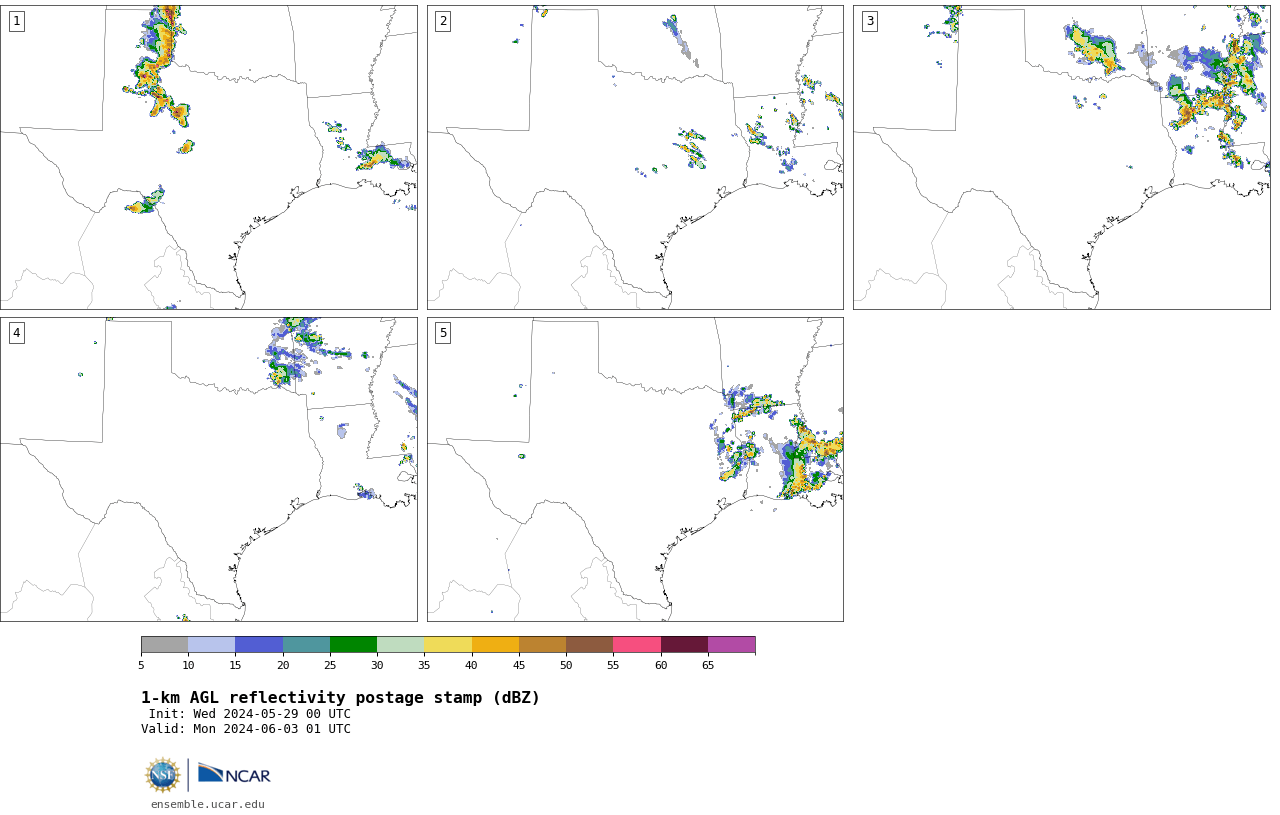The height and width of the screenshot is (815, 1280).
Task: Open ensemble member 5 reflectivity panel
Action: 635,469
